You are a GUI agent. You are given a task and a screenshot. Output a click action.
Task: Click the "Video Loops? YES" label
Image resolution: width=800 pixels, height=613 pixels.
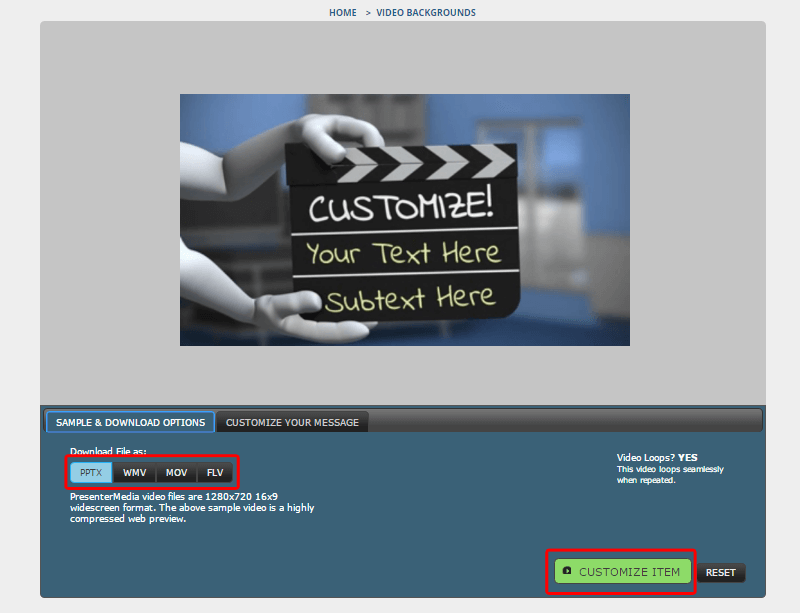657,458
